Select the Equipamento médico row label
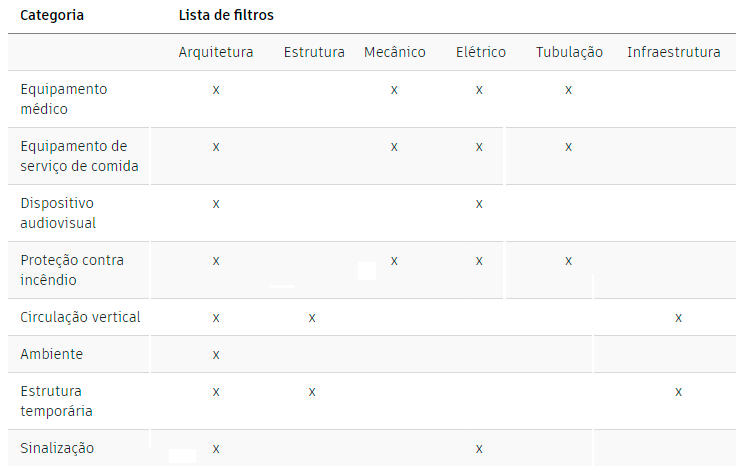 point(64,99)
